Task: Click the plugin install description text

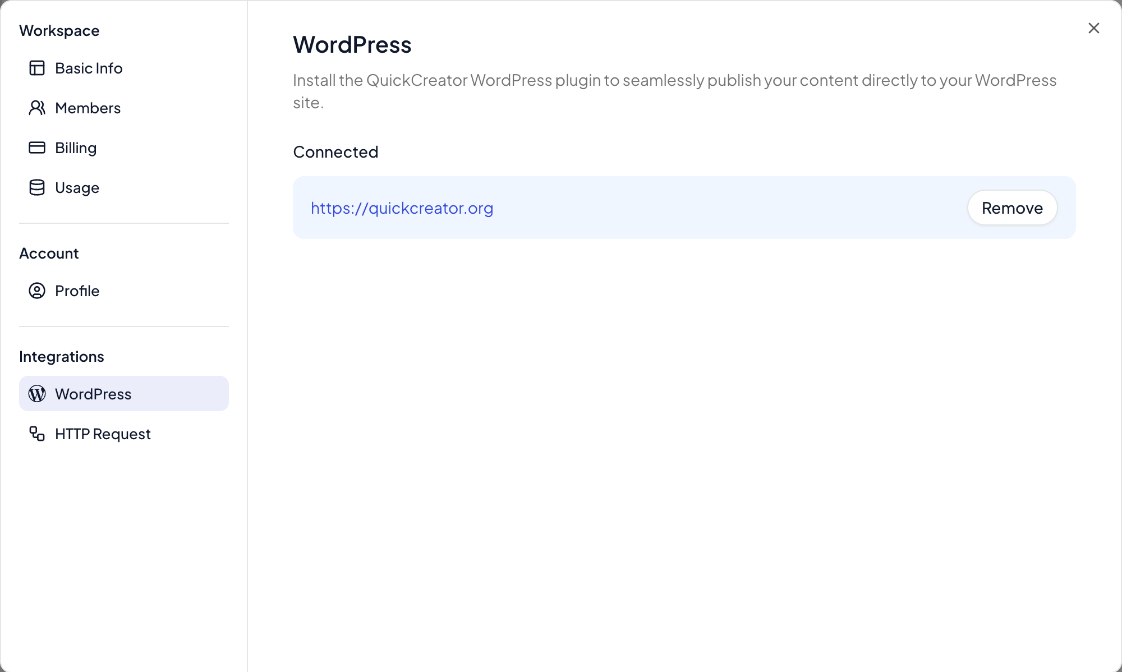Action: point(675,91)
